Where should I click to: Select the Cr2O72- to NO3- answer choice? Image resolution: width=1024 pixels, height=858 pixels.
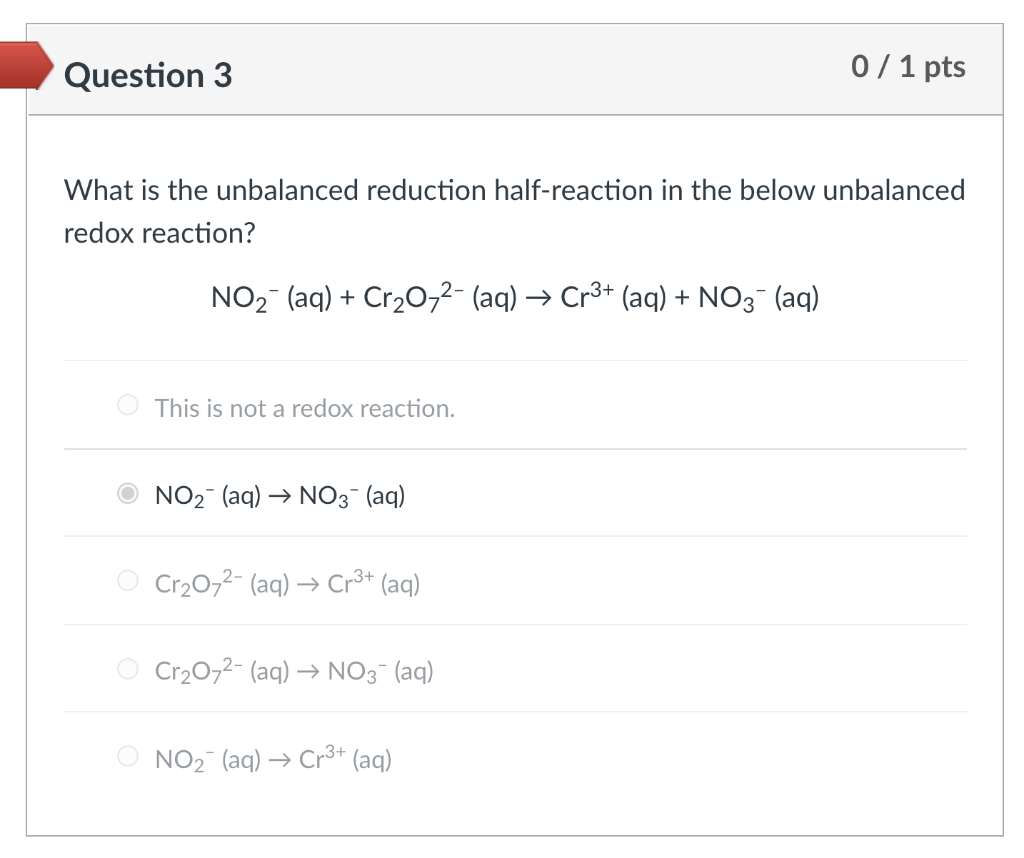(127, 668)
